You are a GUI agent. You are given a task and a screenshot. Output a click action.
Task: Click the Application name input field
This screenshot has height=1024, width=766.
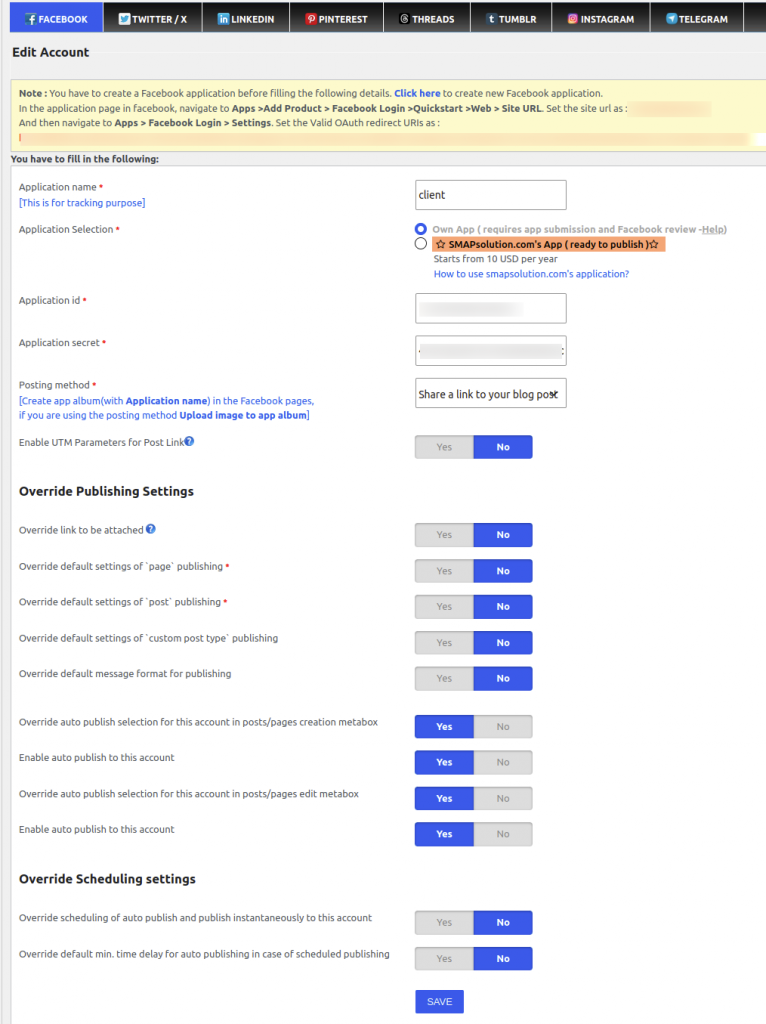click(x=490, y=195)
